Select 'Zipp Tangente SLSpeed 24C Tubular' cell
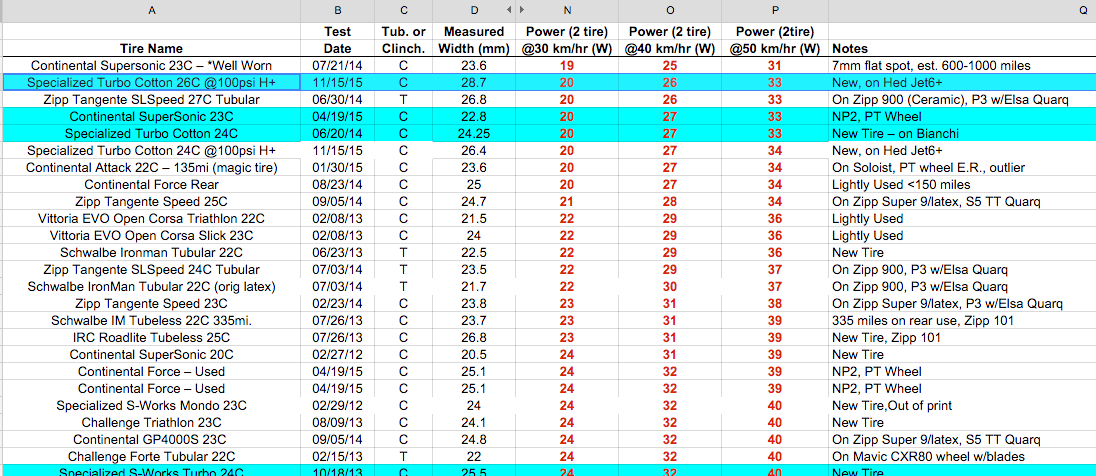Image resolution: width=1096 pixels, height=476 pixels. [x=152, y=269]
